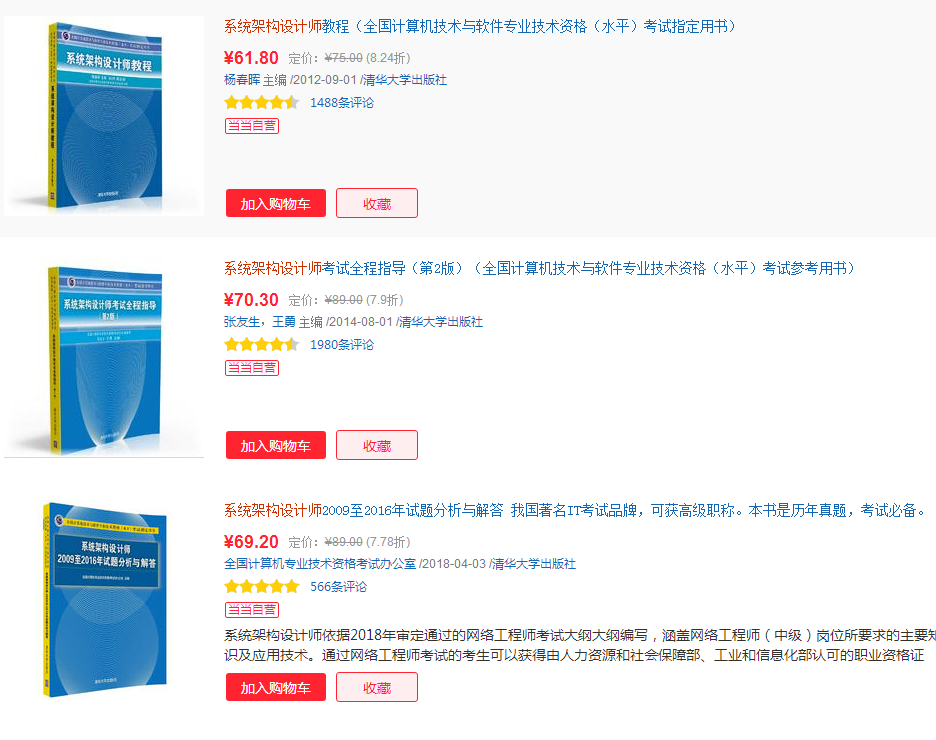Open the 2009至2016年试题分析与解答 title link
Viewport: 936px width, 740px height.
point(577,510)
